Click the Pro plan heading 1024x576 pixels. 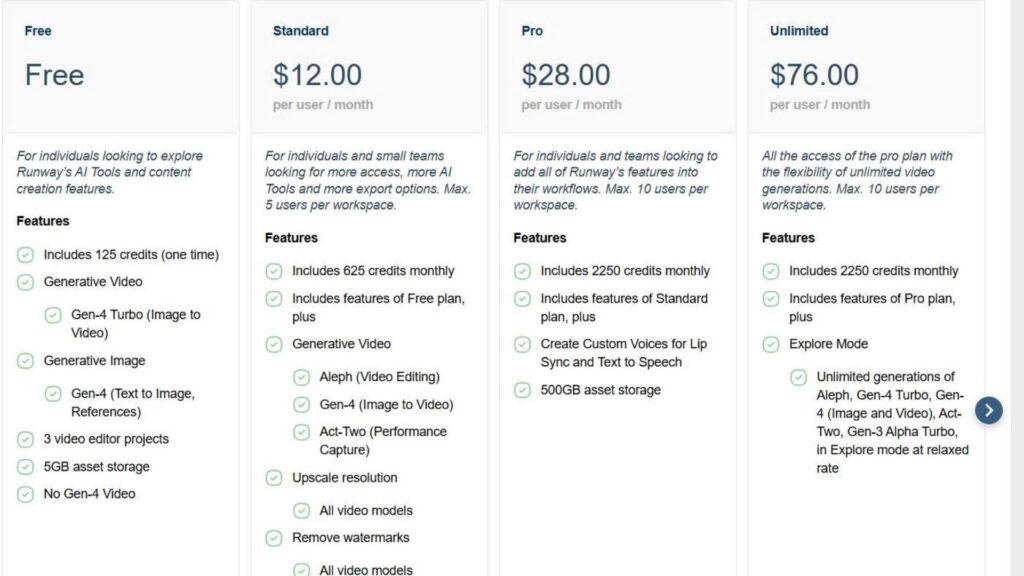coord(532,31)
